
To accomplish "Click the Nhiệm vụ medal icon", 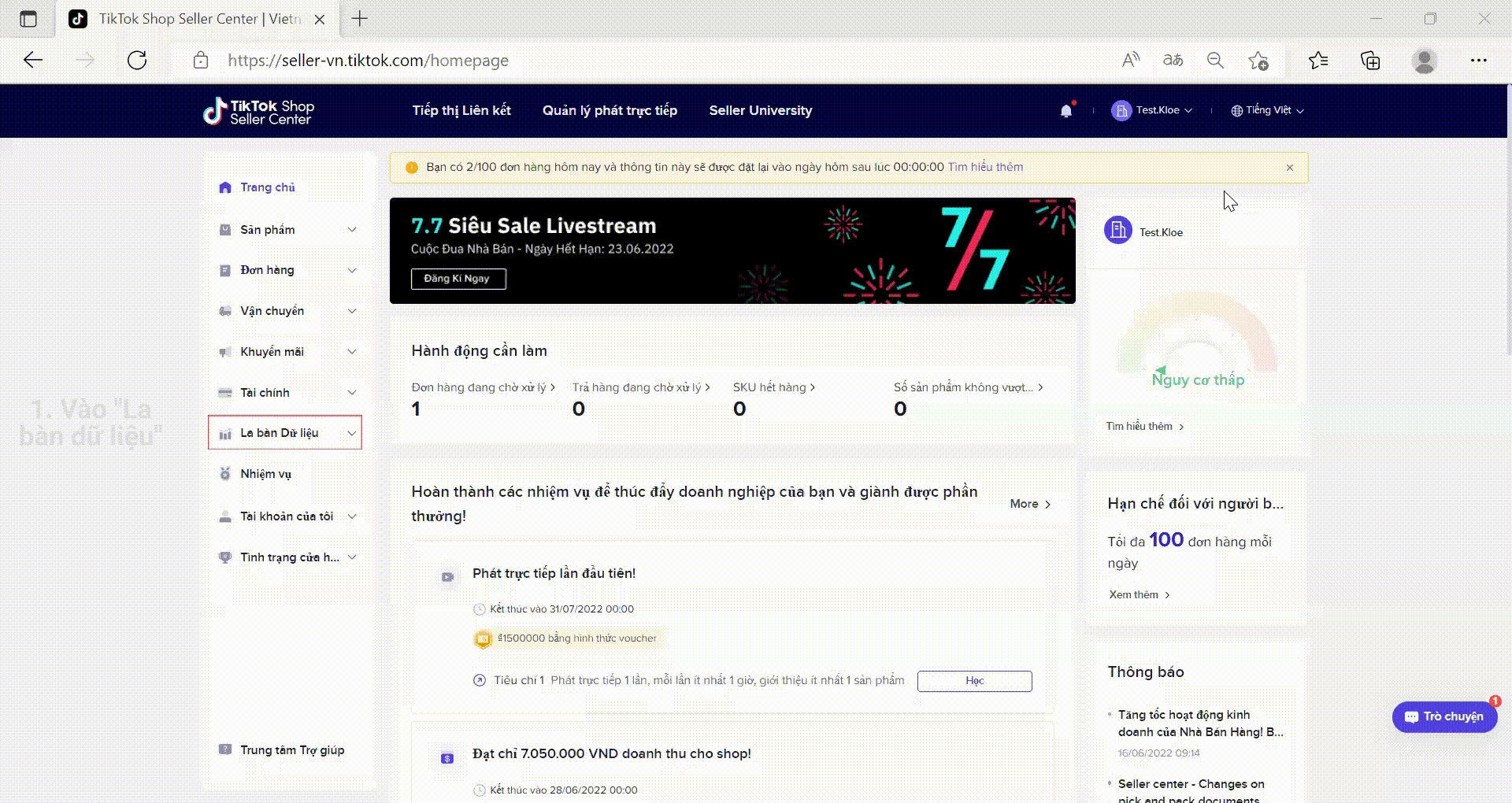I will (225, 474).
